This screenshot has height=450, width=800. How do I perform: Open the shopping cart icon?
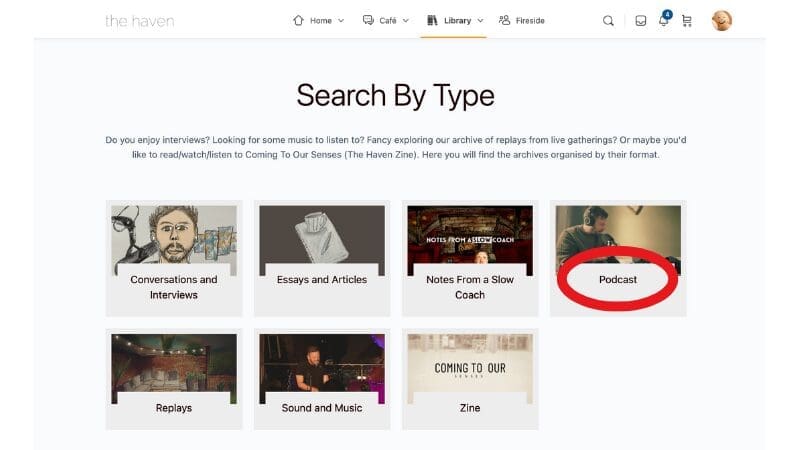click(687, 21)
